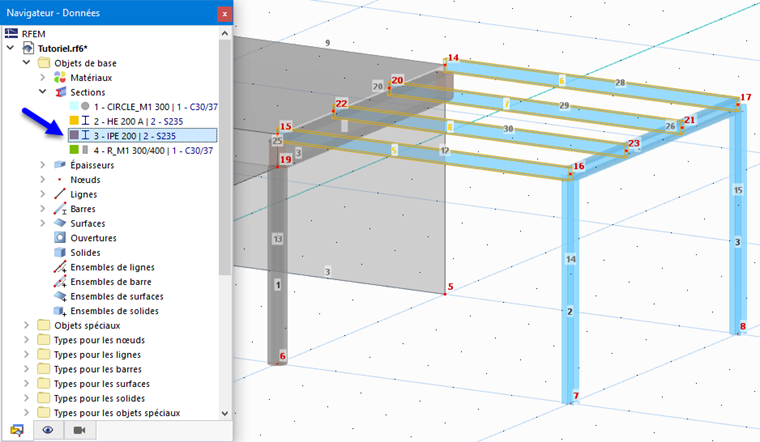Click the Épaisseurs icon

60,165
